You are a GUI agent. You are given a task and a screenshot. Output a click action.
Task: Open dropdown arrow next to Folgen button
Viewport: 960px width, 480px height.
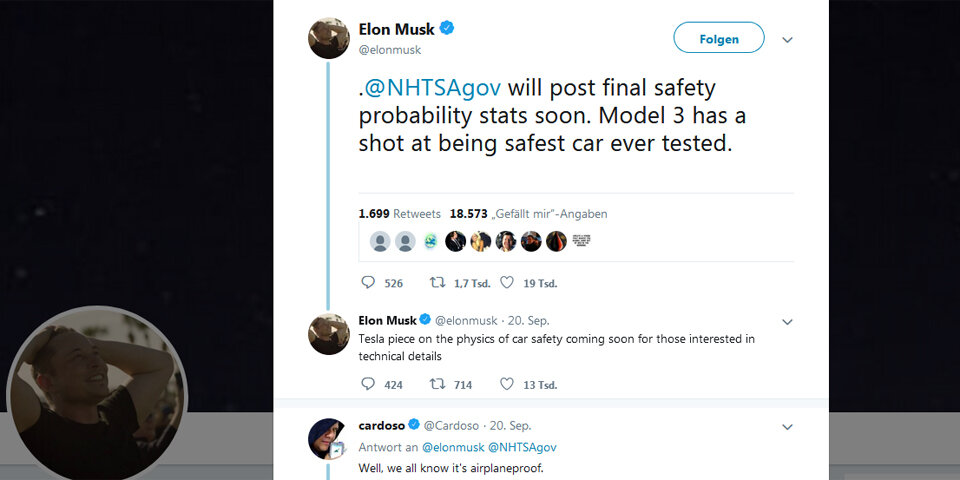coord(787,40)
